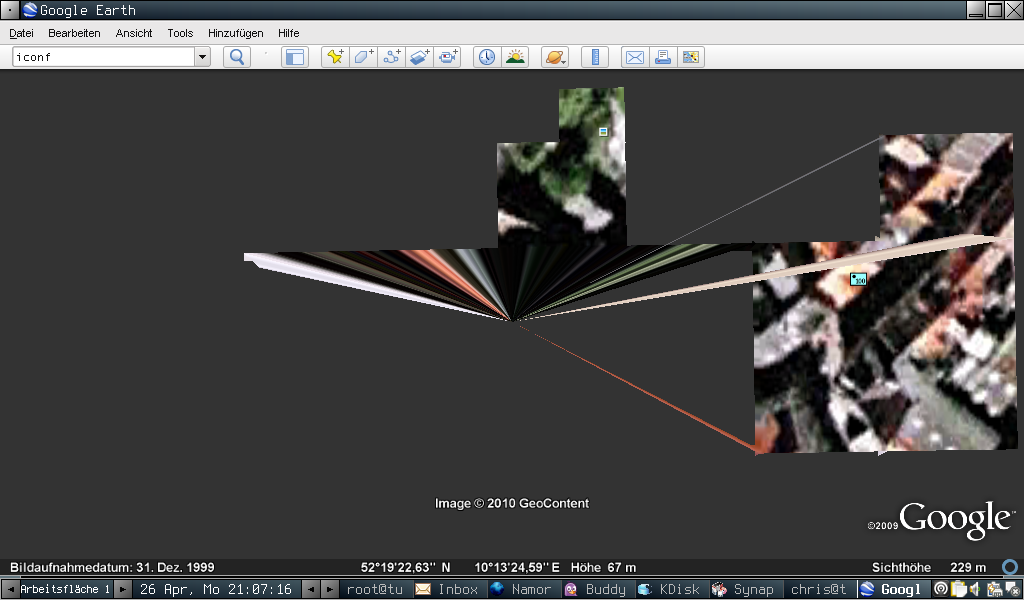Viewport: 1024px width, 600px height.
Task: Click the blue square placemark on green imagery
Action: pos(603,132)
